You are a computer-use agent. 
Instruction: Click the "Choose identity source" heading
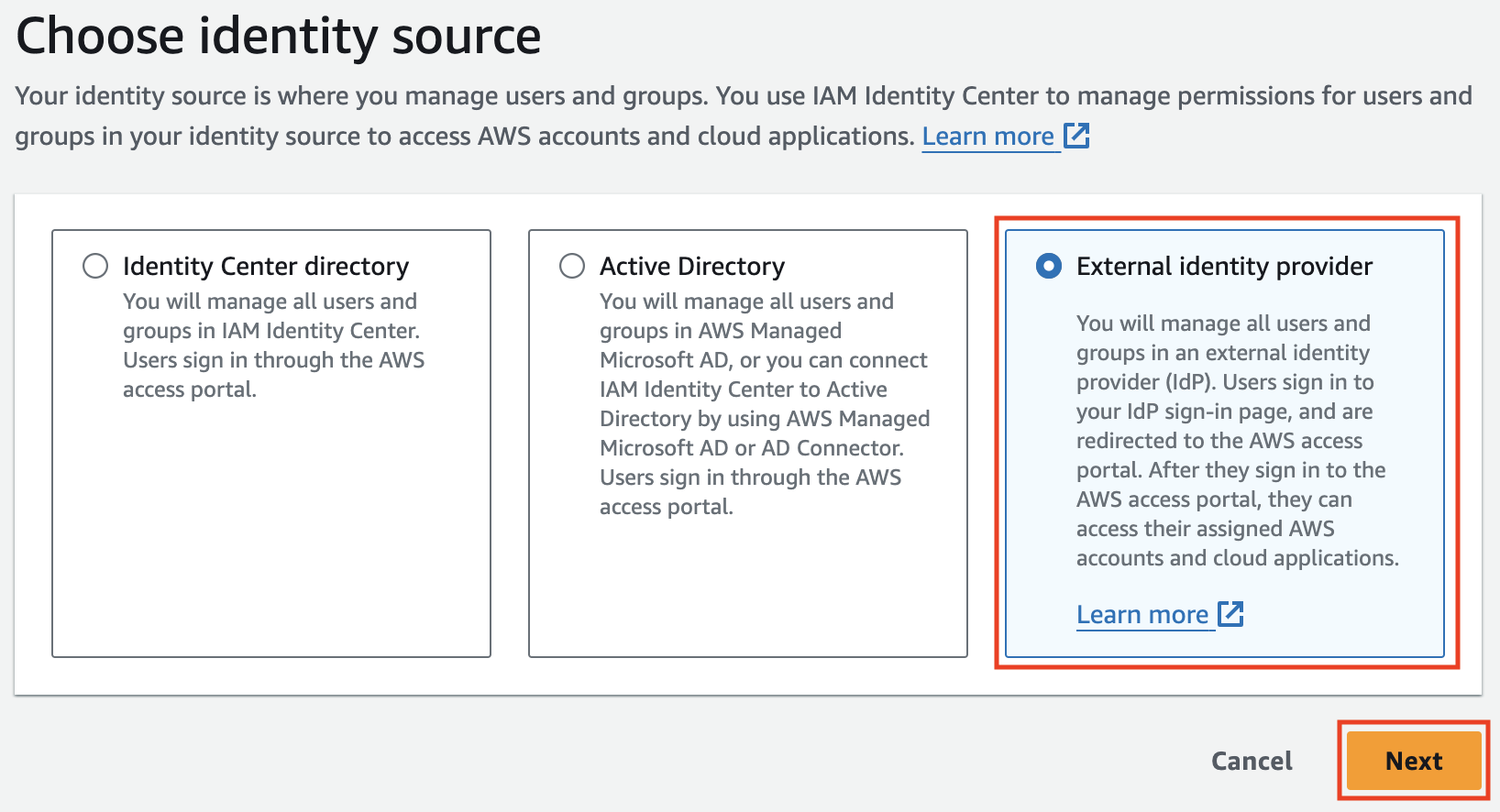pos(279,37)
